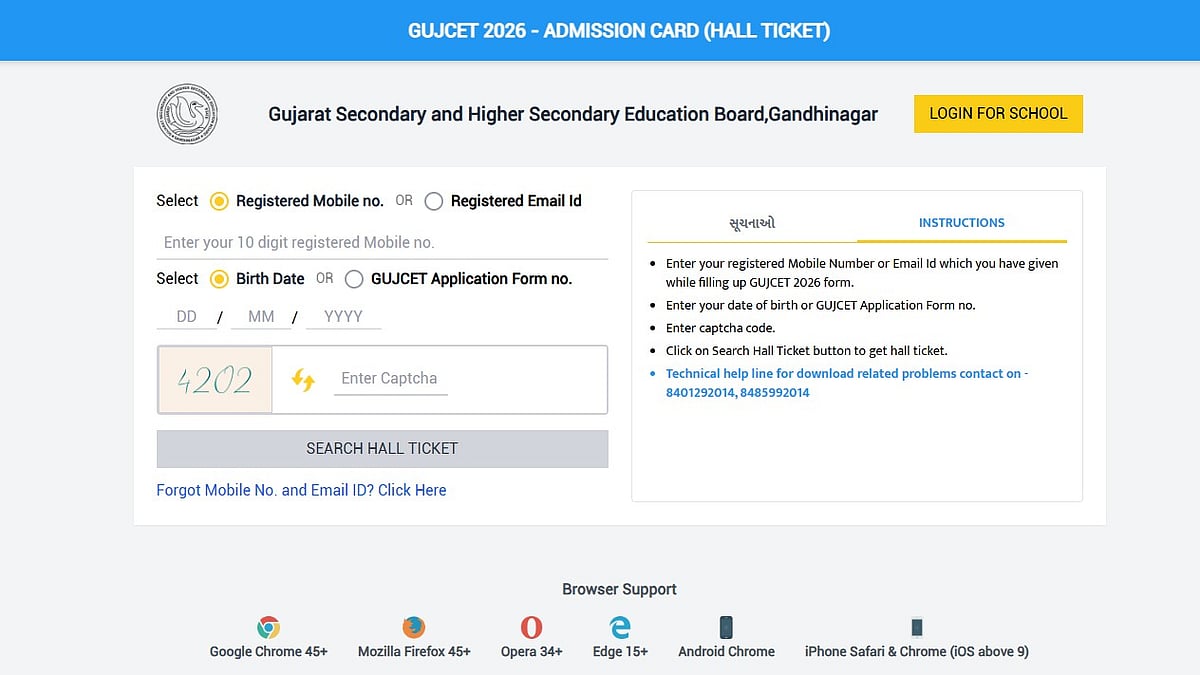Click the LOGIN FOR SCHOOL button
1200x675 pixels.
(998, 114)
